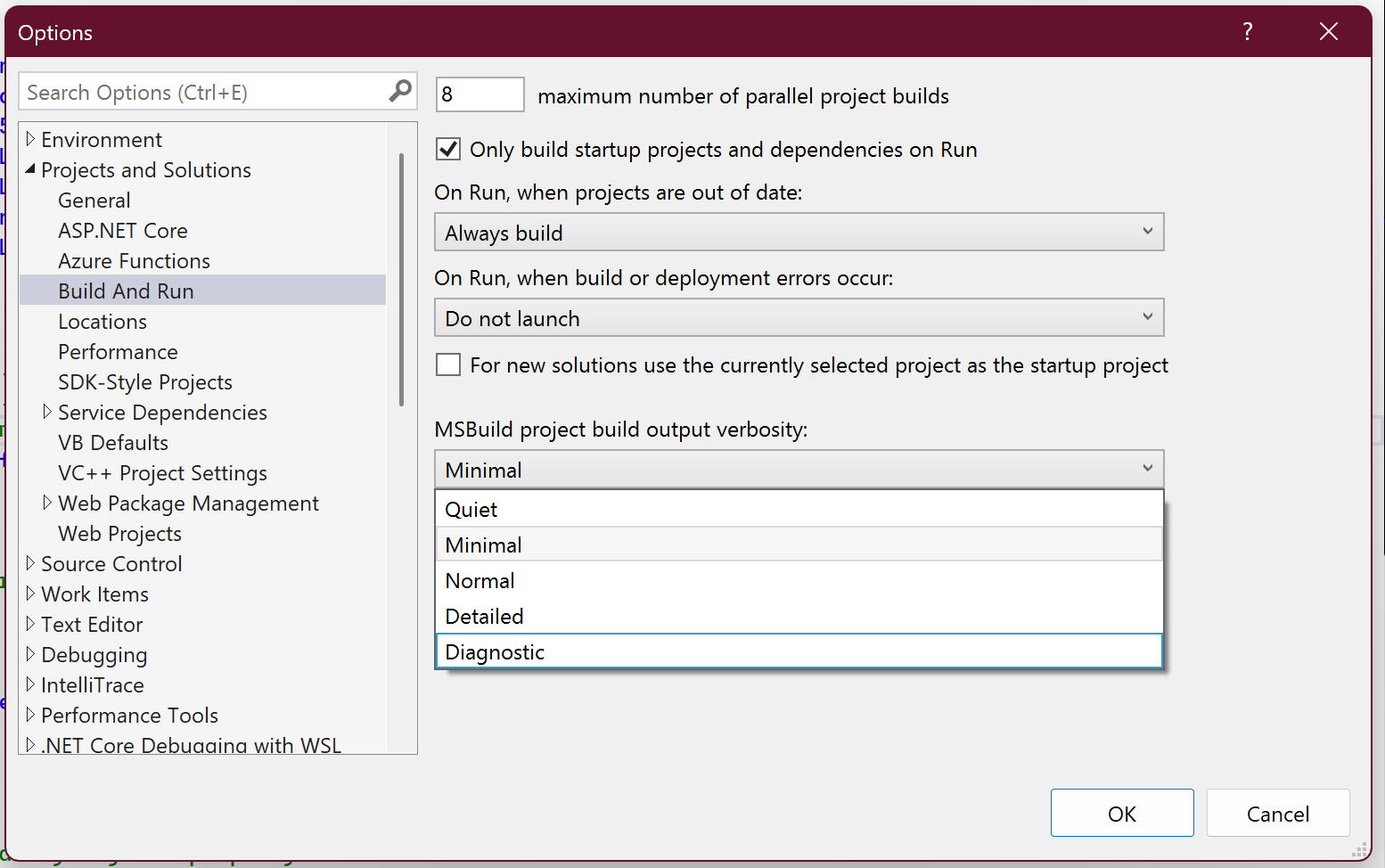Check 'For new solutions use currently selected project'
The image size is (1385, 868).
pos(447,364)
